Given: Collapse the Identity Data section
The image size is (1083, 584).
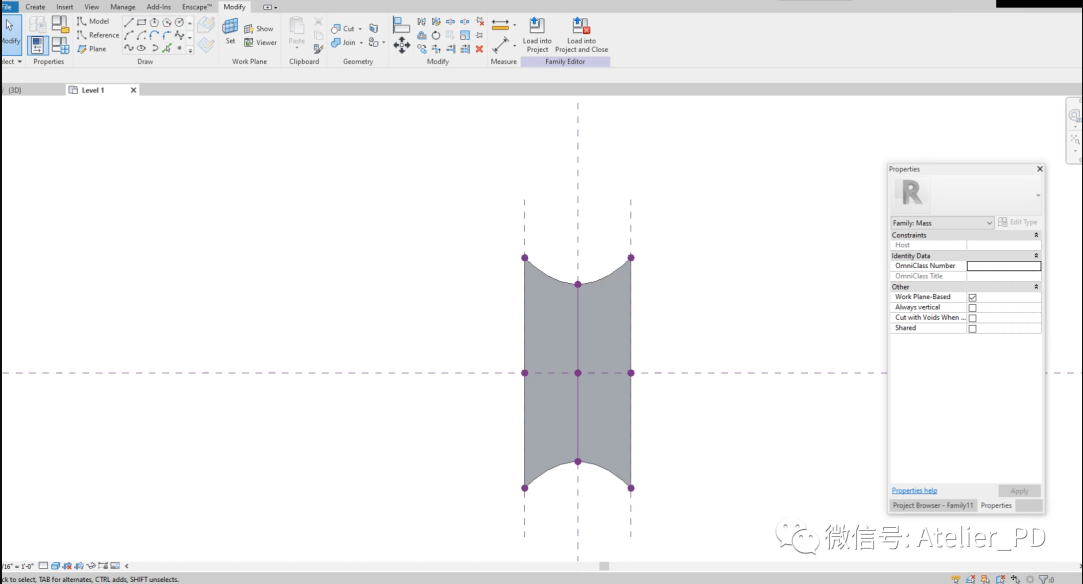Looking at the screenshot, I should click(1036, 255).
